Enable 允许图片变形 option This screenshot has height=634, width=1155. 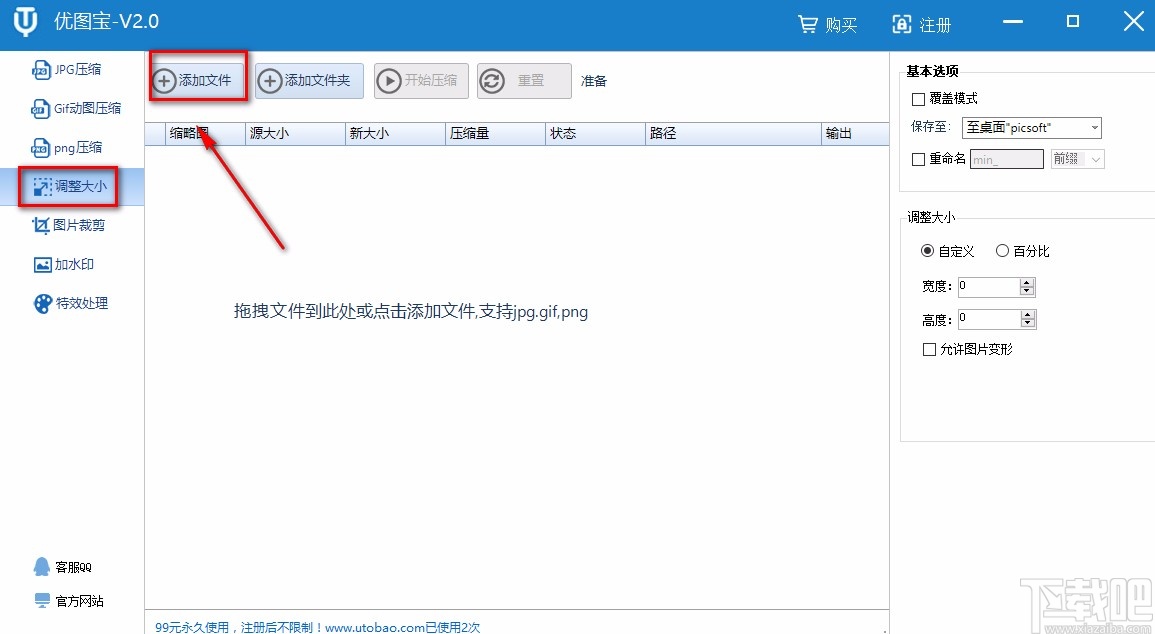pos(928,349)
